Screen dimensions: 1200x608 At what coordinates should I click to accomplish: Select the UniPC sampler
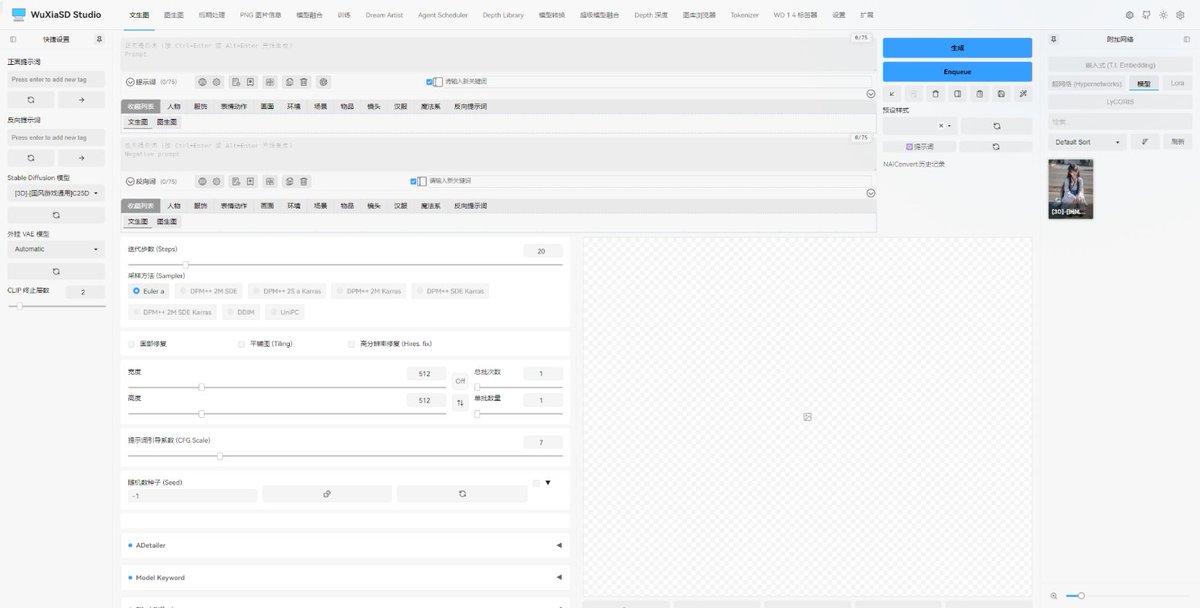click(284, 312)
